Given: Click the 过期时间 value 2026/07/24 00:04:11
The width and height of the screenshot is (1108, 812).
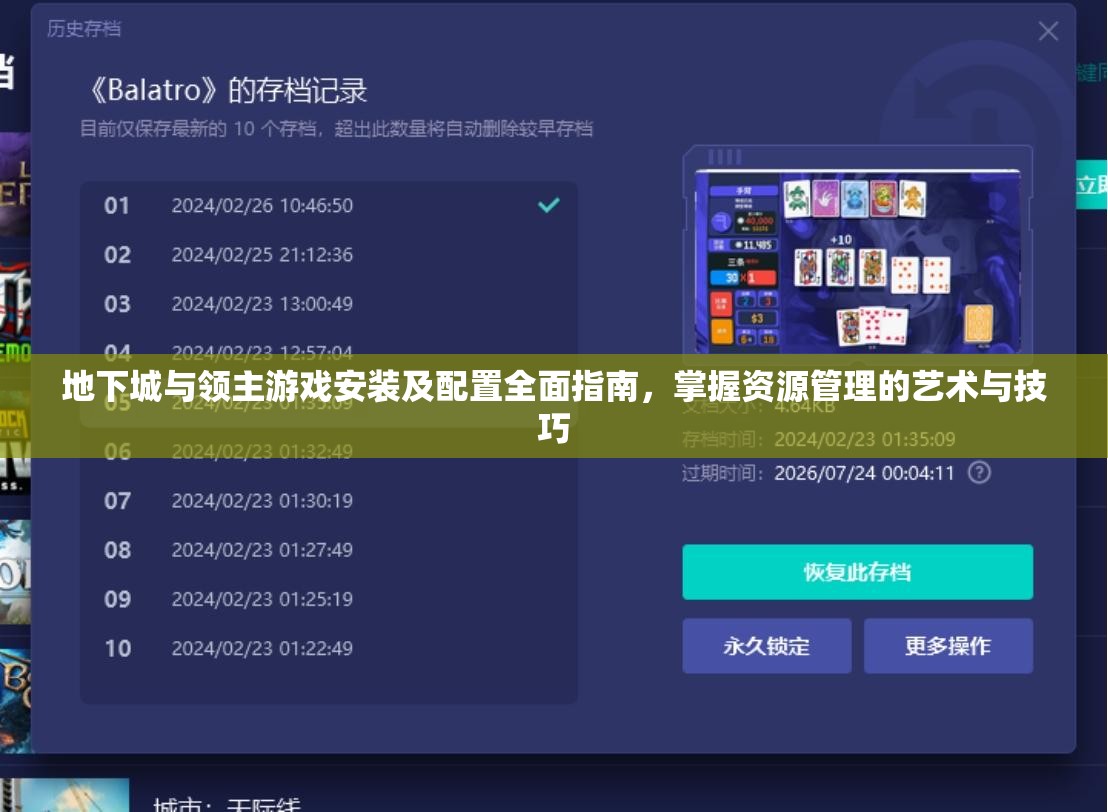Looking at the screenshot, I should 864,473.
